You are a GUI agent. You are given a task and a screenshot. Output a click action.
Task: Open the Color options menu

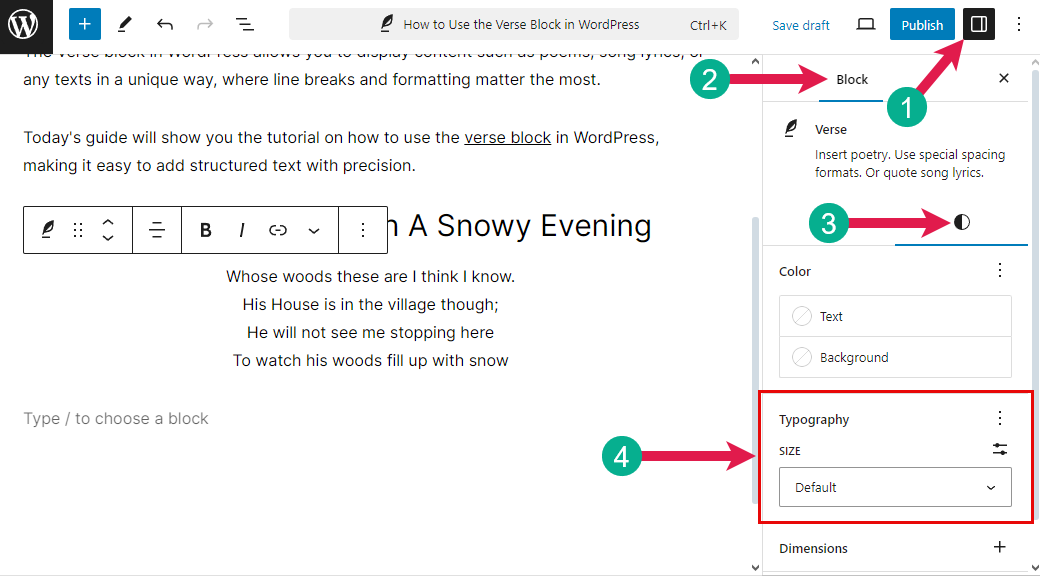pyautogui.click(x=999, y=270)
